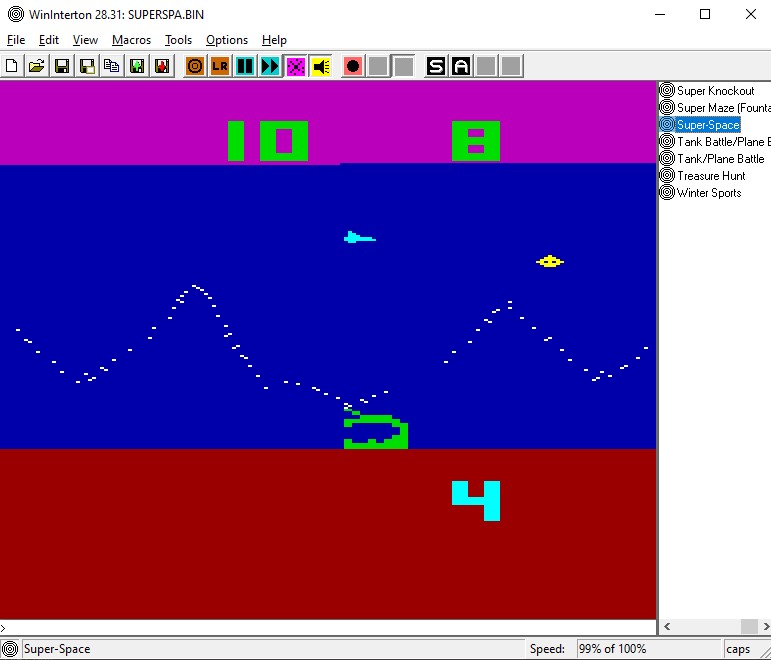This screenshot has width=771, height=660.
Task: Select Tank/Plane Battle in the list
Action: (720, 159)
